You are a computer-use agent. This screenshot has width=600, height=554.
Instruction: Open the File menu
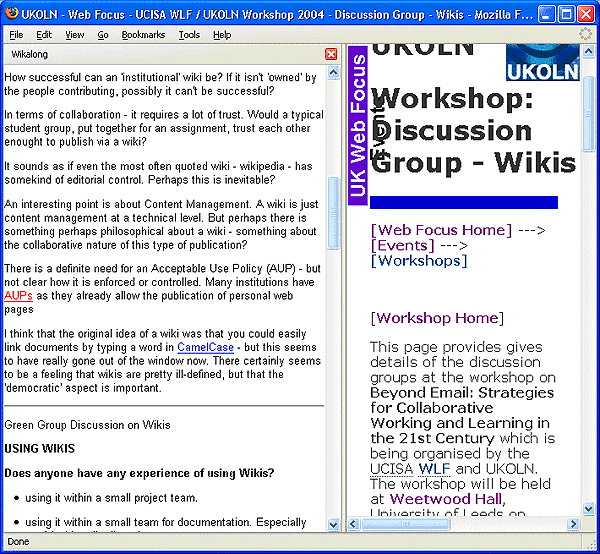(16, 35)
